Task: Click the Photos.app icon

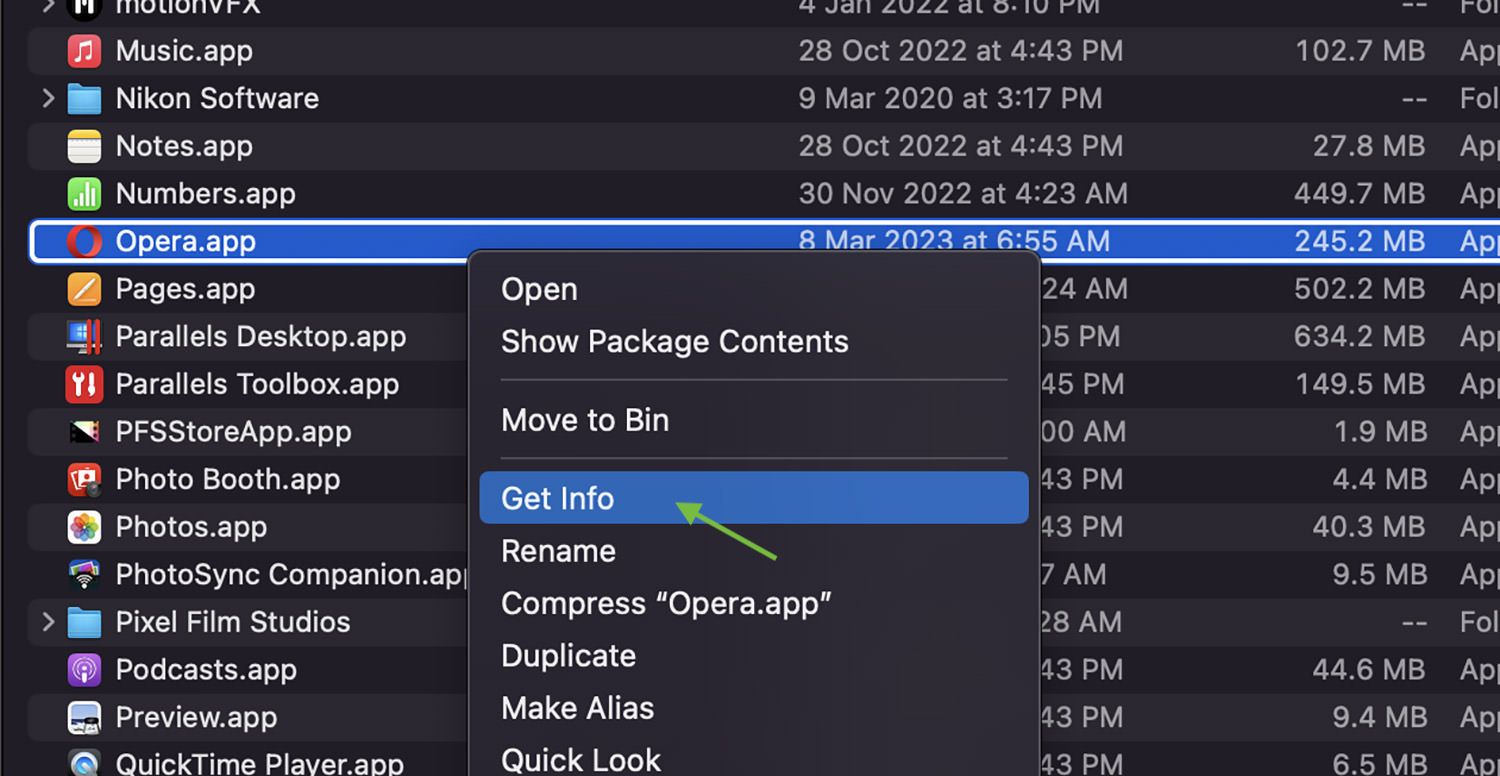Action: [84, 527]
